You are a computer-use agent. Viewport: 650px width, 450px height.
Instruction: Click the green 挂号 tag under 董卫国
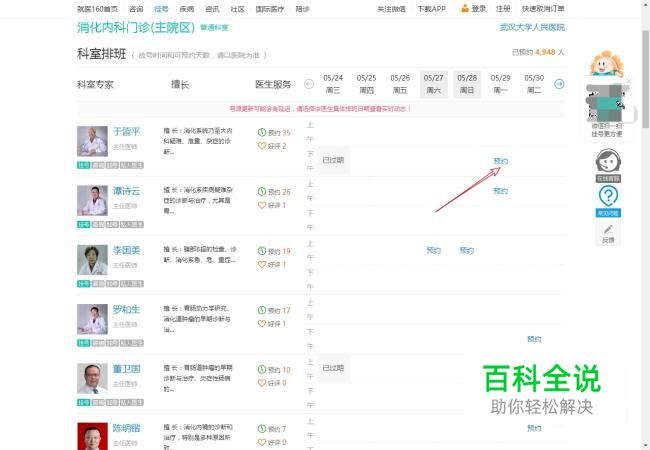83,402
